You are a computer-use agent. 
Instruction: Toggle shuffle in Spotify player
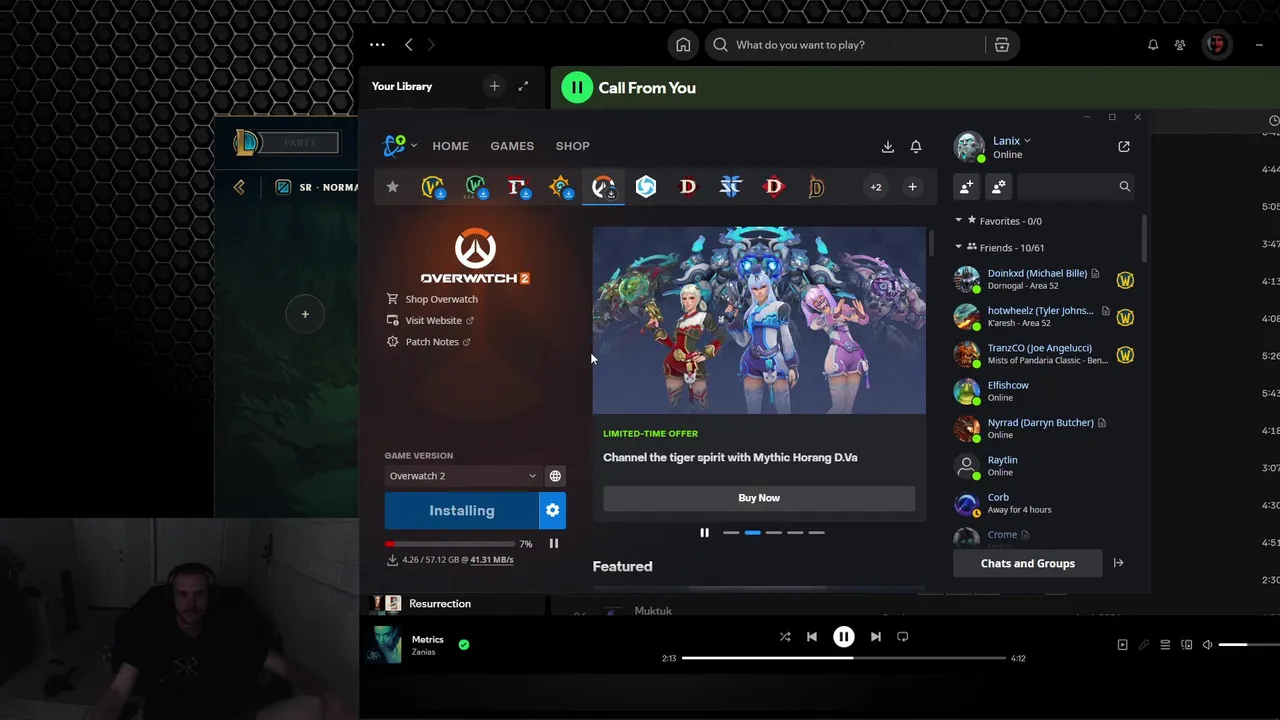coord(785,637)
